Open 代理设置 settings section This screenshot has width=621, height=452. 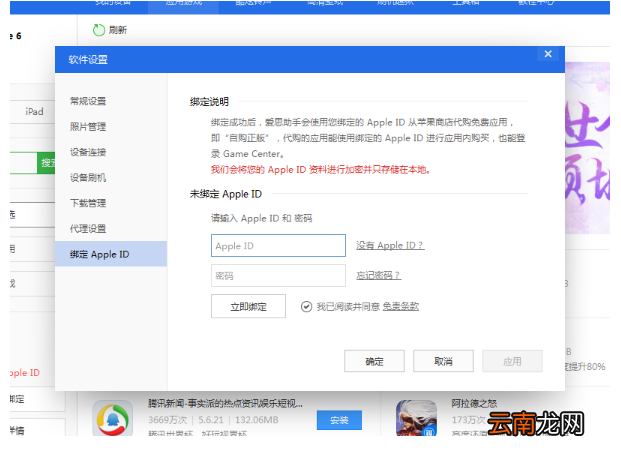click(88, 229)
